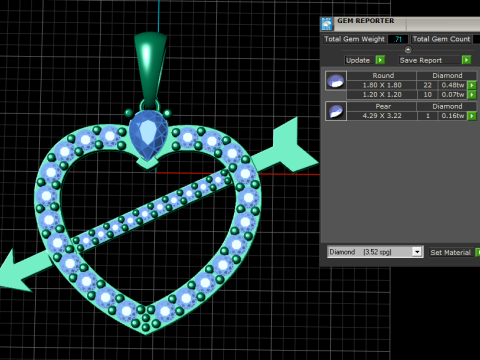The height and width of the screenshot is (360, 480).
Task: Click the count 10 cell
Action: (x=427, y=95)
